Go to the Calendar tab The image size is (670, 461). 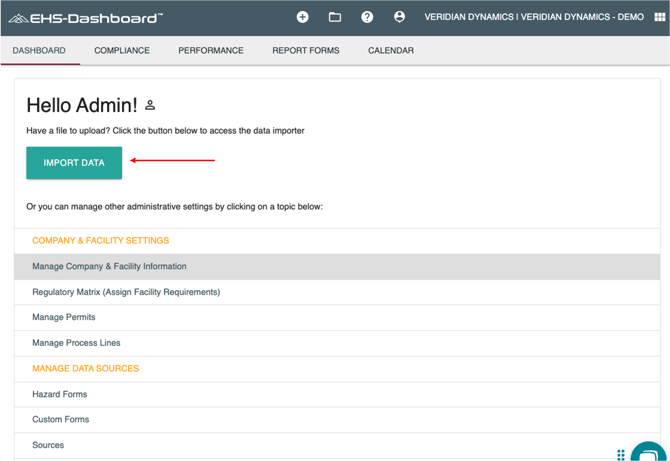pos(391,50)
